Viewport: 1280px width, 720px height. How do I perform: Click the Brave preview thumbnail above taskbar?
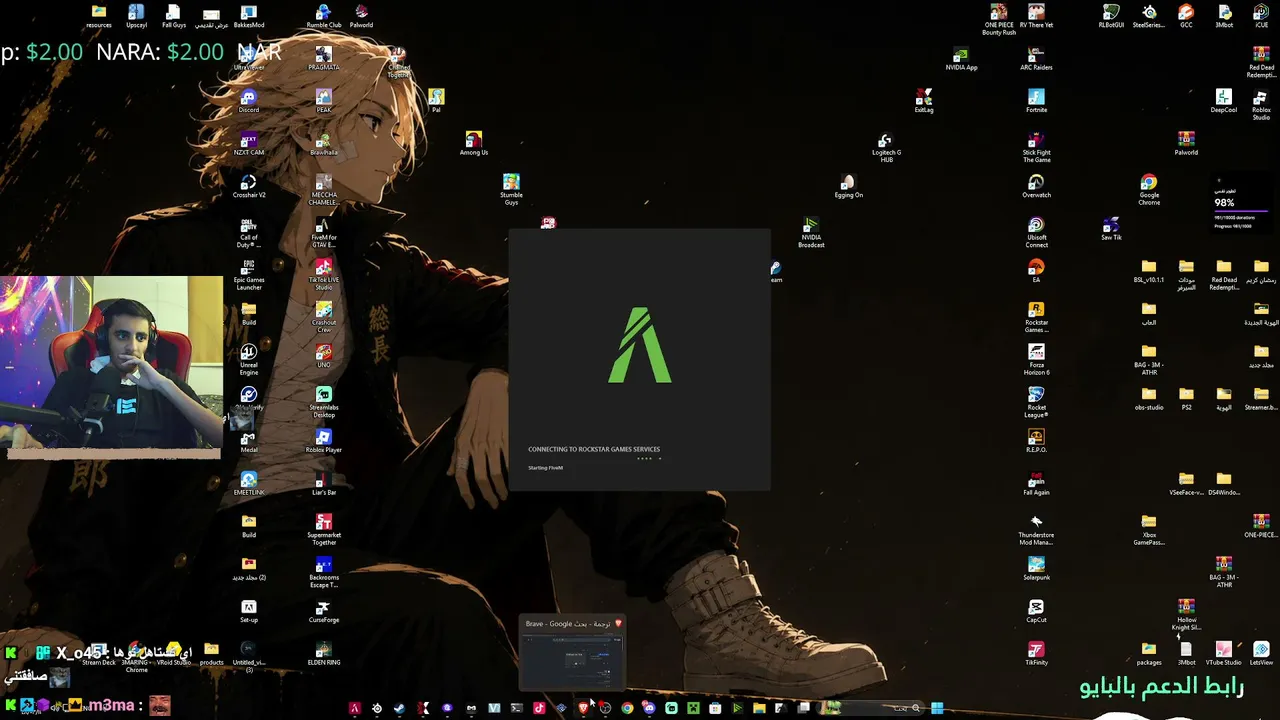(x=572, y=651)
